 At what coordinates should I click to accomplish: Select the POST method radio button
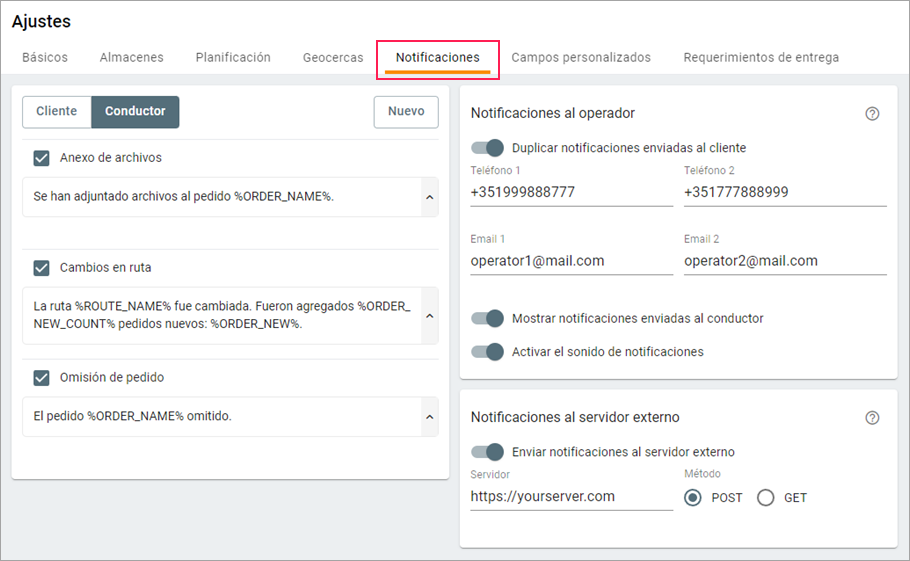tap(692, 498)
